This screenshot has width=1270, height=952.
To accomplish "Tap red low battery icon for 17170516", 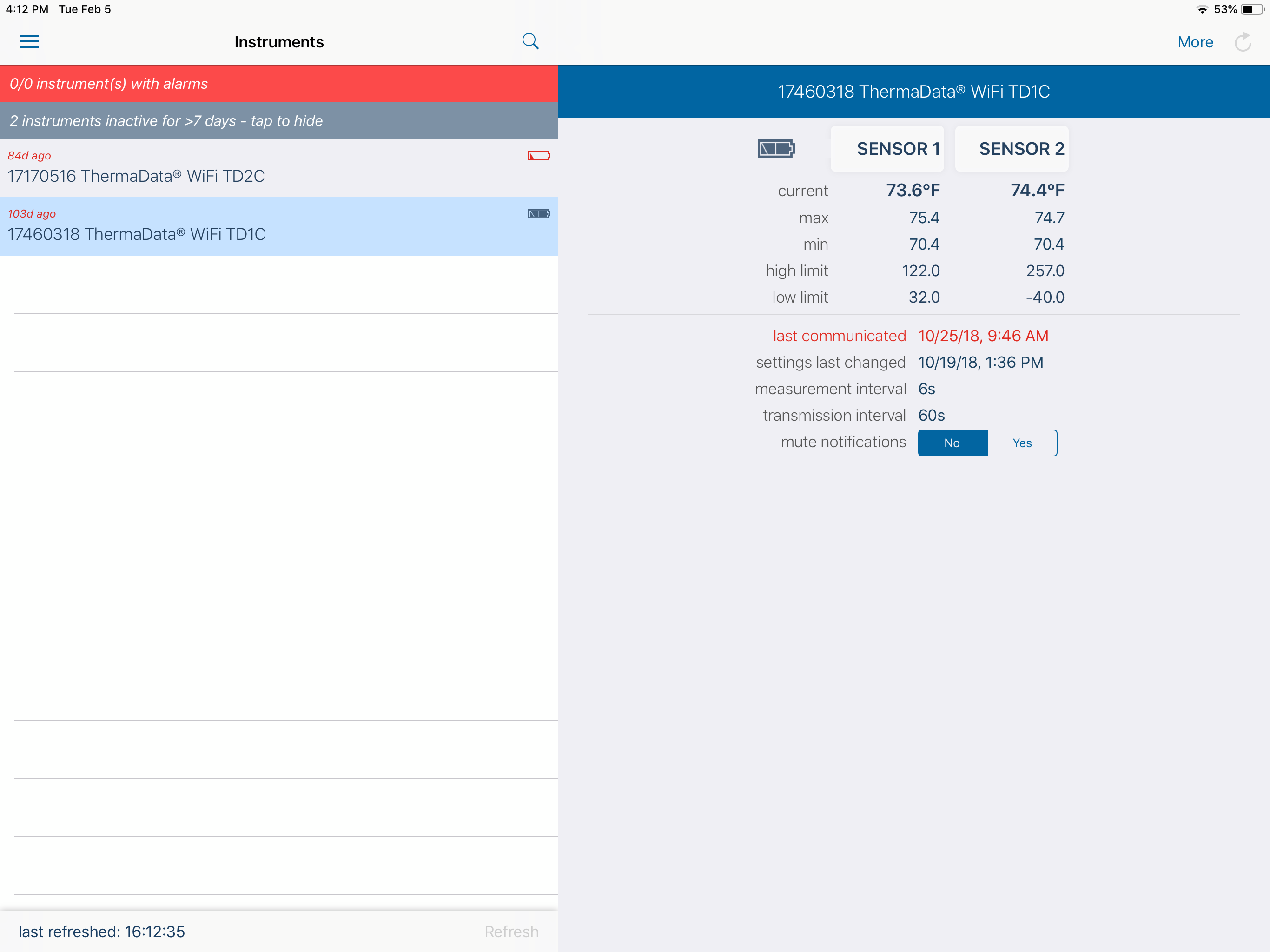I will 539,156.
